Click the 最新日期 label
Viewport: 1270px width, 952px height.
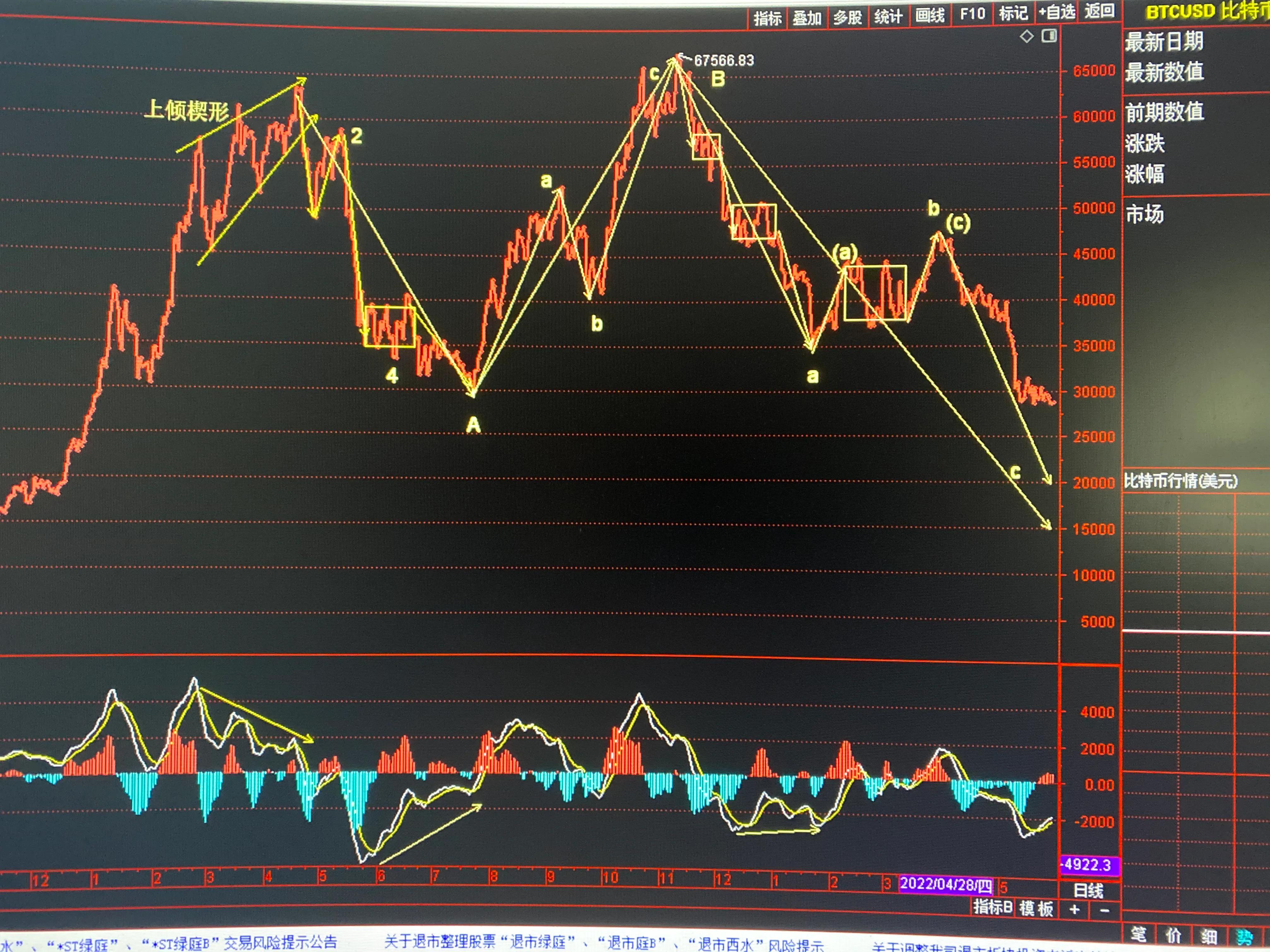coord(1164,41)
